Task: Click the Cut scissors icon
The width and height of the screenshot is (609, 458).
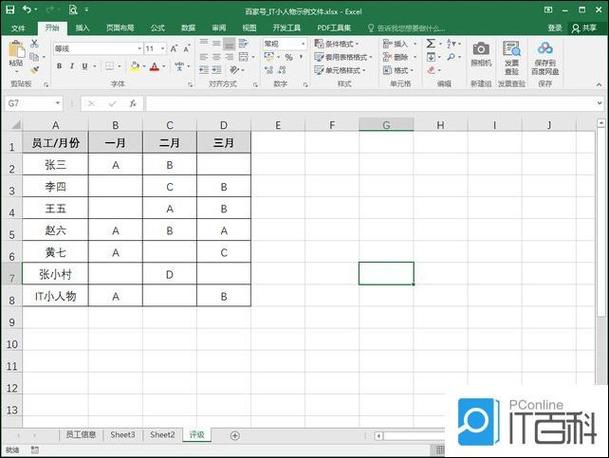Action: point(35,44)
